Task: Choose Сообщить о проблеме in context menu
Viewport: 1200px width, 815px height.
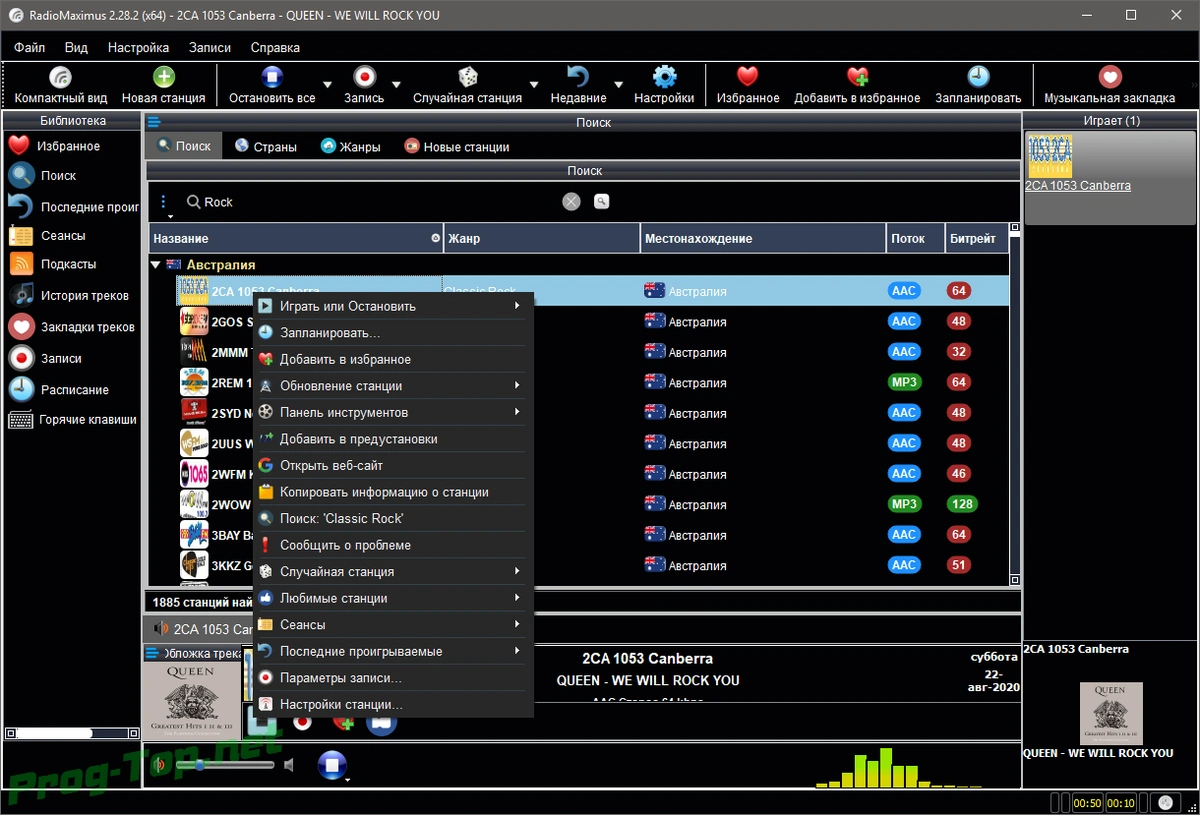Action: [x=393, y=545]
